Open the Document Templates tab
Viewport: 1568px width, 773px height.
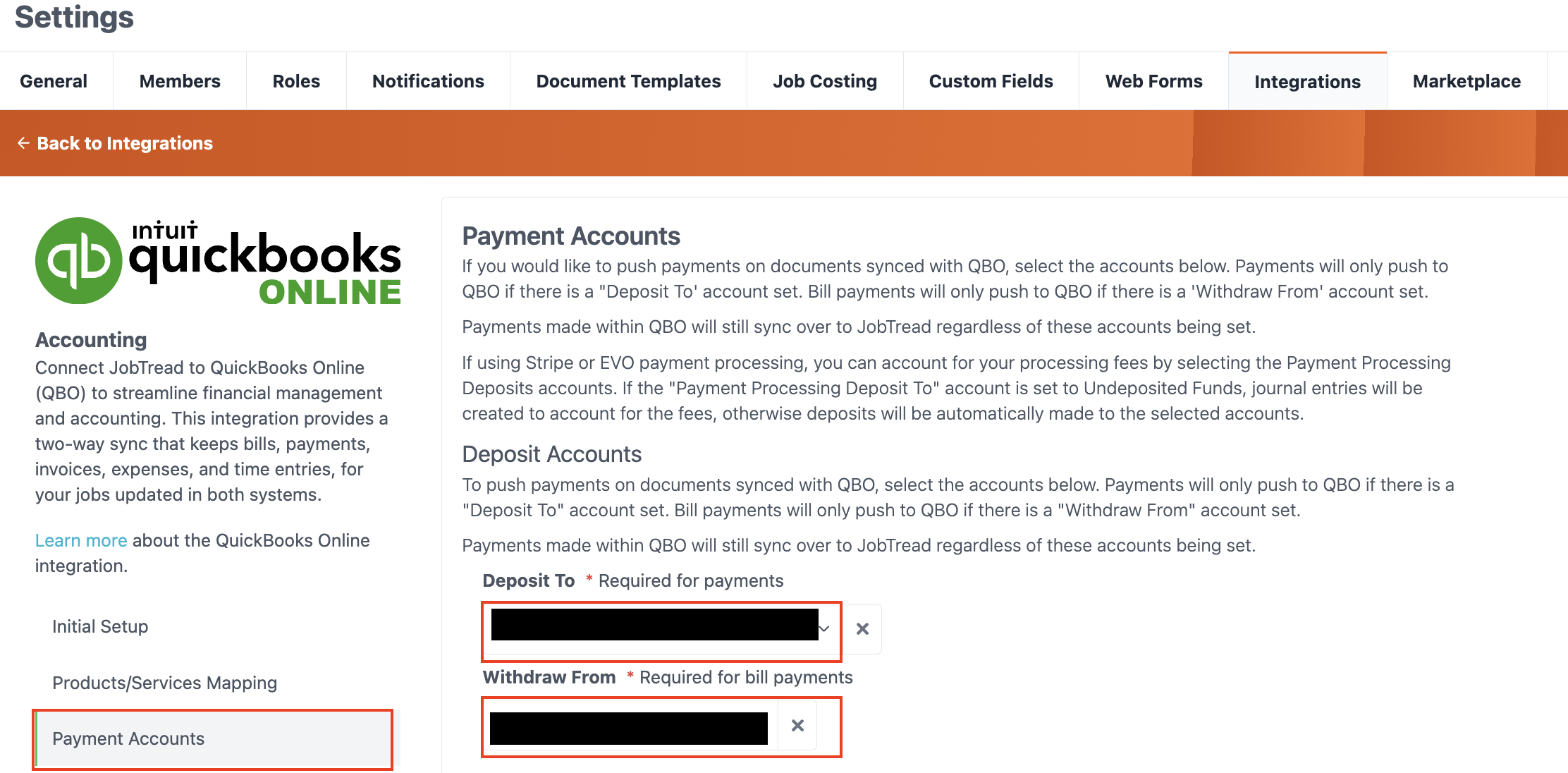(628, 81)
